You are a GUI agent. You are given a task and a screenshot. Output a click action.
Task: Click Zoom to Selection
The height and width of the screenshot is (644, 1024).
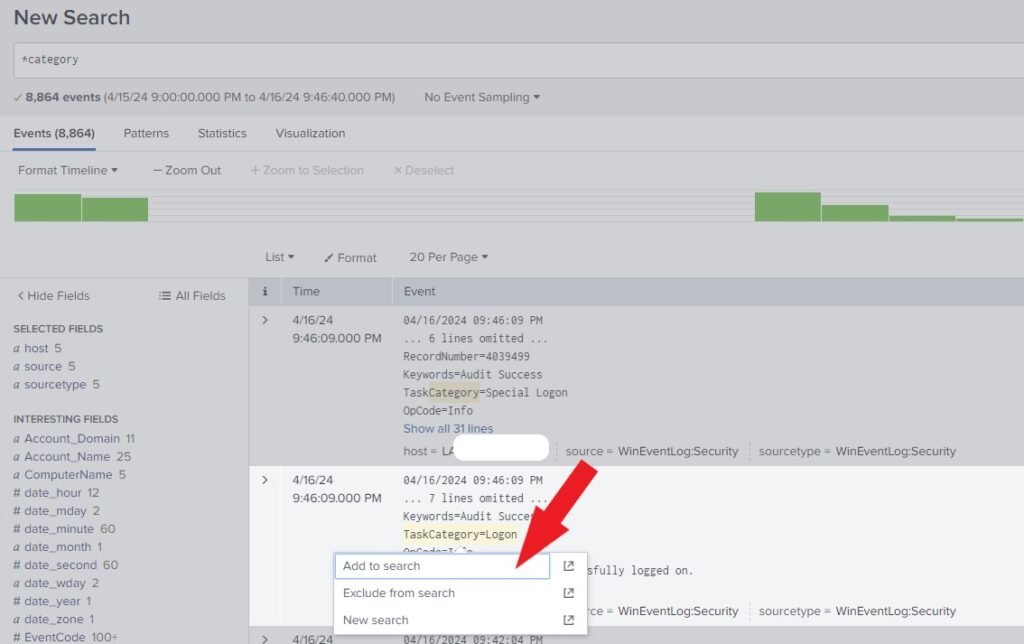point(307,170)
